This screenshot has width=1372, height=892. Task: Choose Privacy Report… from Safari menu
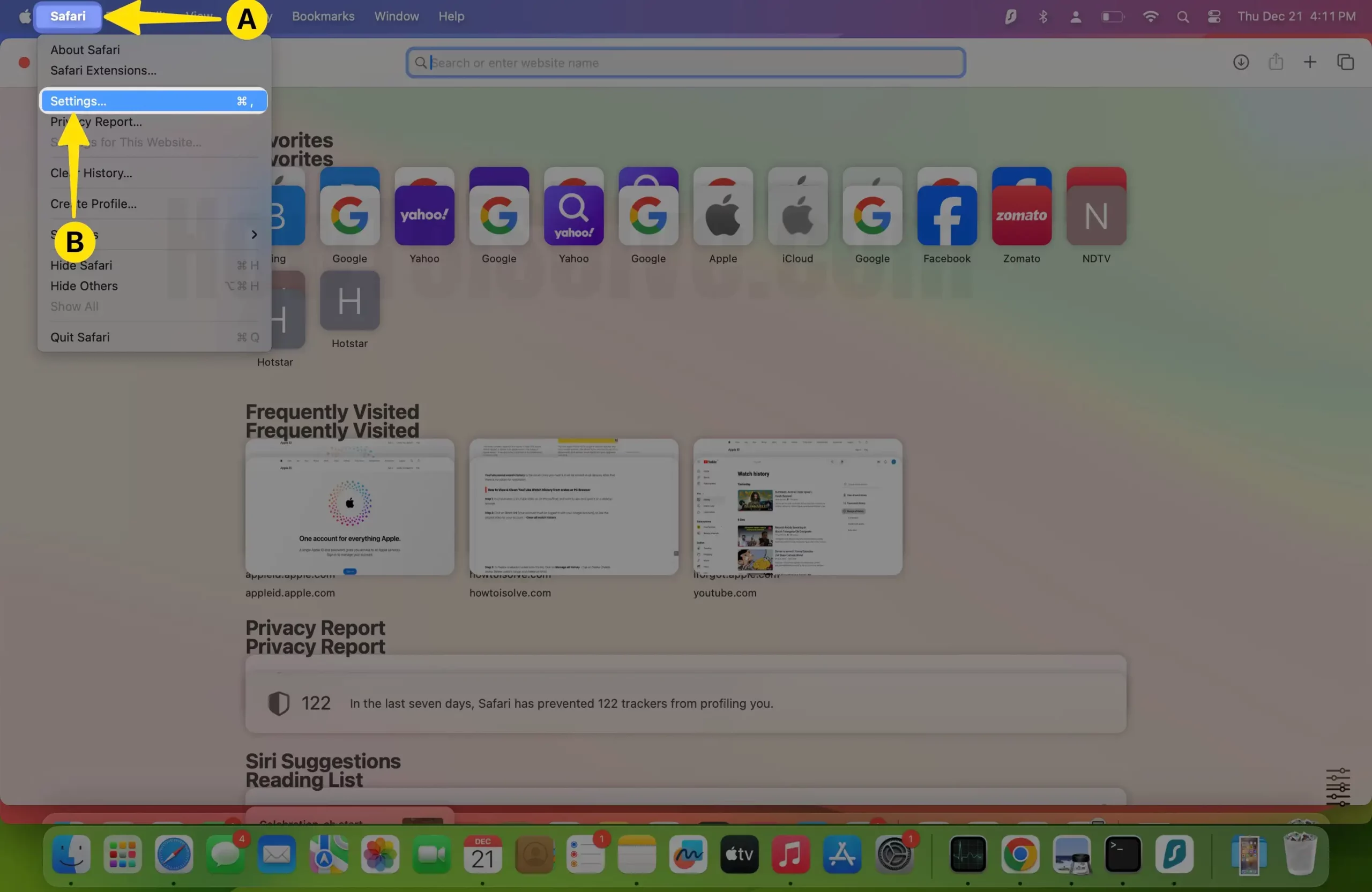tap(96, 122)
